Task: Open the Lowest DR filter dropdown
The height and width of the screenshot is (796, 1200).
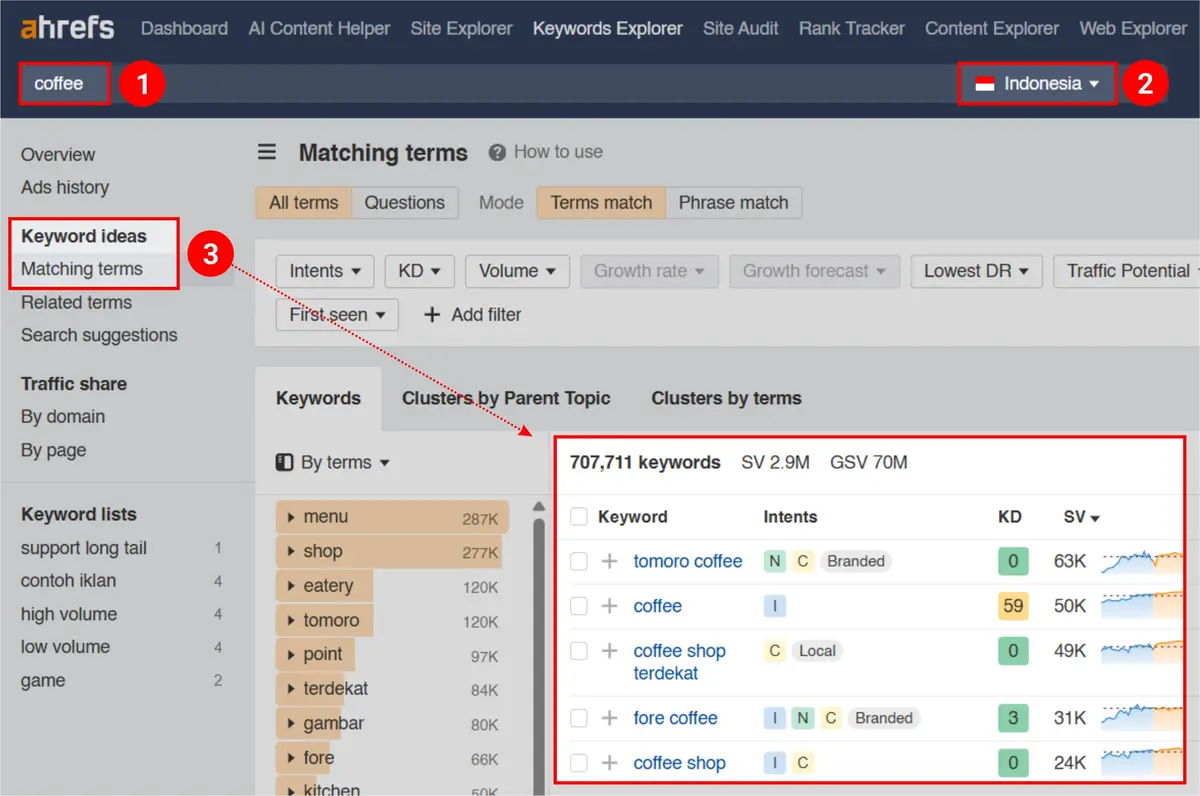Action: click(x=976, y=271)
